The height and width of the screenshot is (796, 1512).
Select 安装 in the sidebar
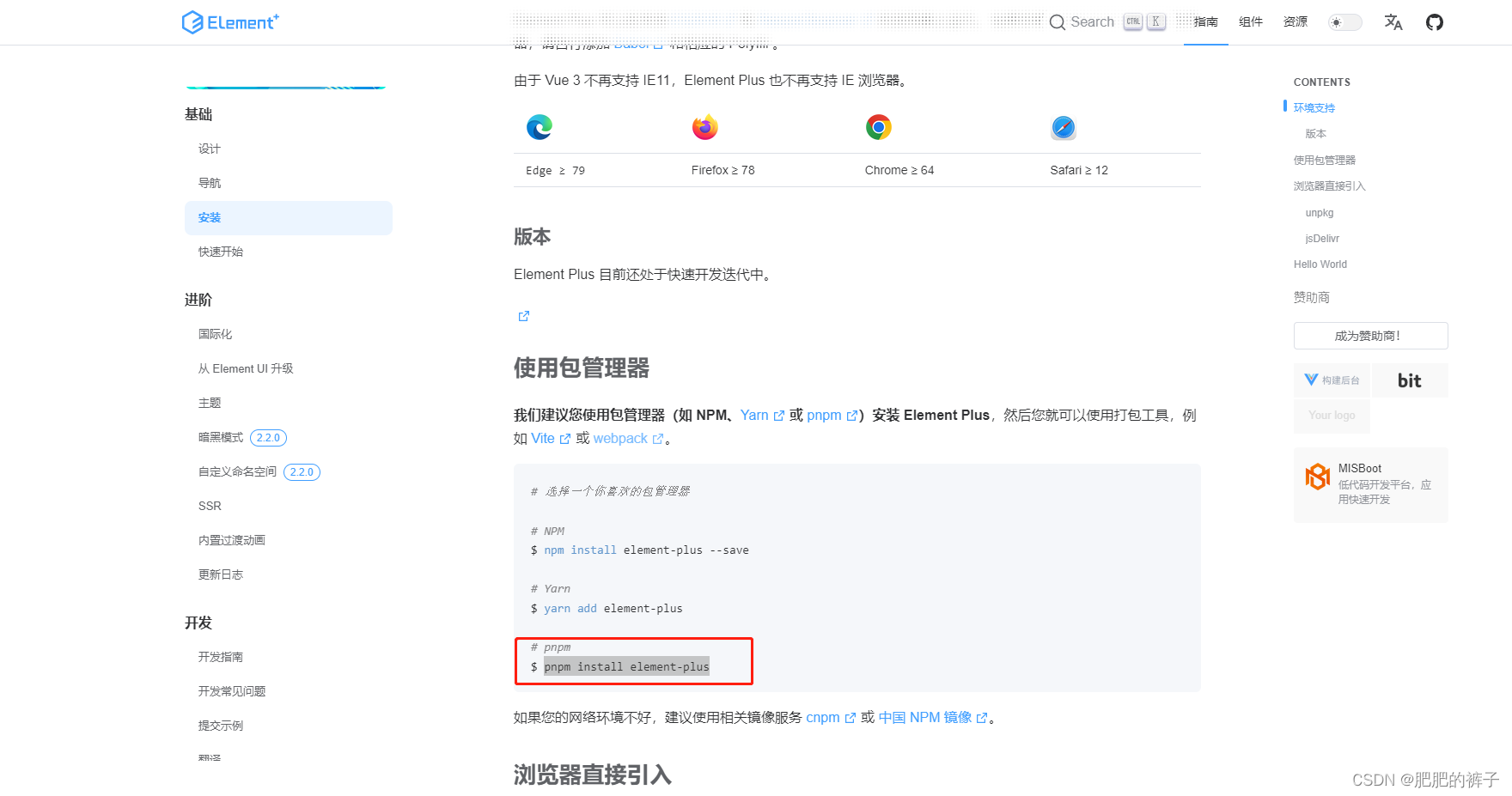coord(289,218)
